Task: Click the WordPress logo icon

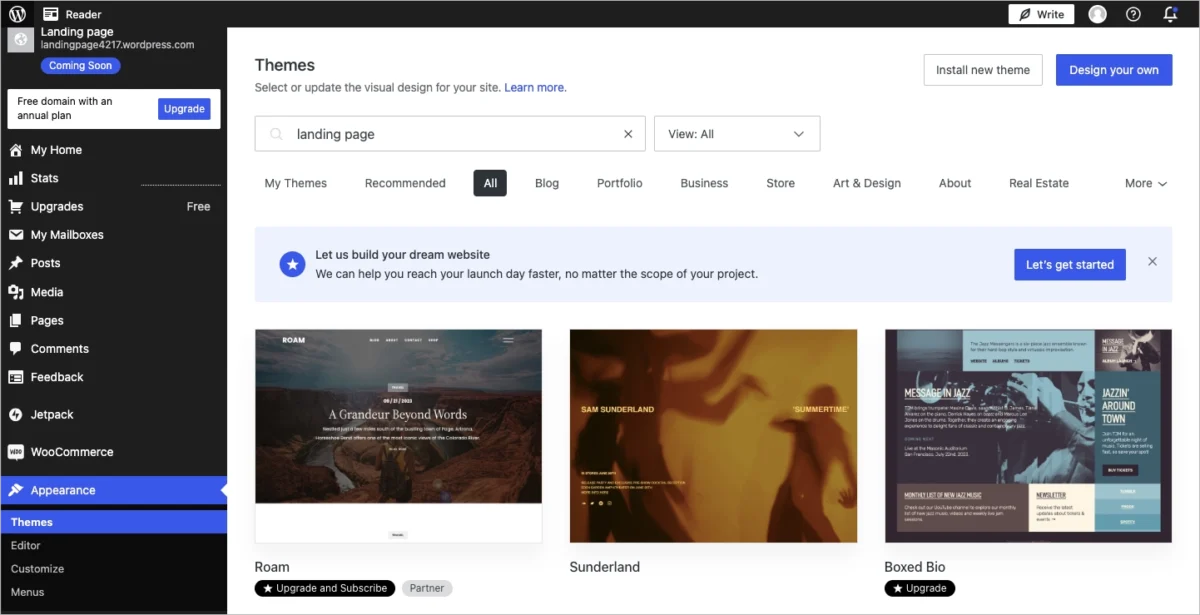Action: (x=17, y=14)
